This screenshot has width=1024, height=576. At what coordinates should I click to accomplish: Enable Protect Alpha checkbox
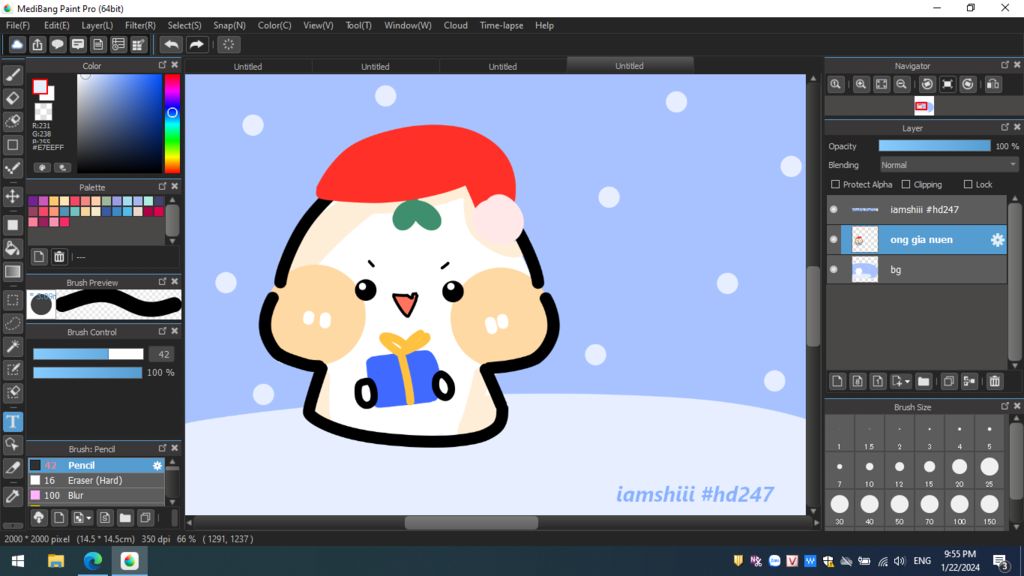[835, 185]
